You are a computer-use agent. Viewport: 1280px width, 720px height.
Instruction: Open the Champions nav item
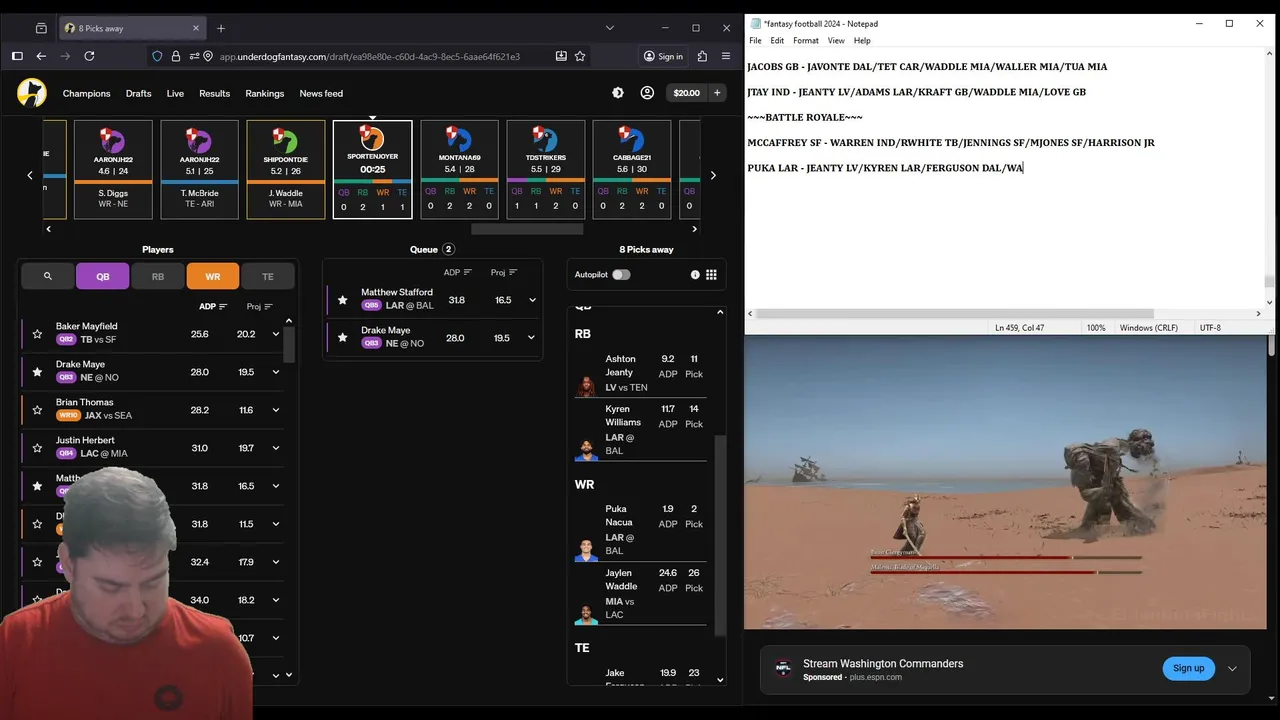[x=87, y=93]
